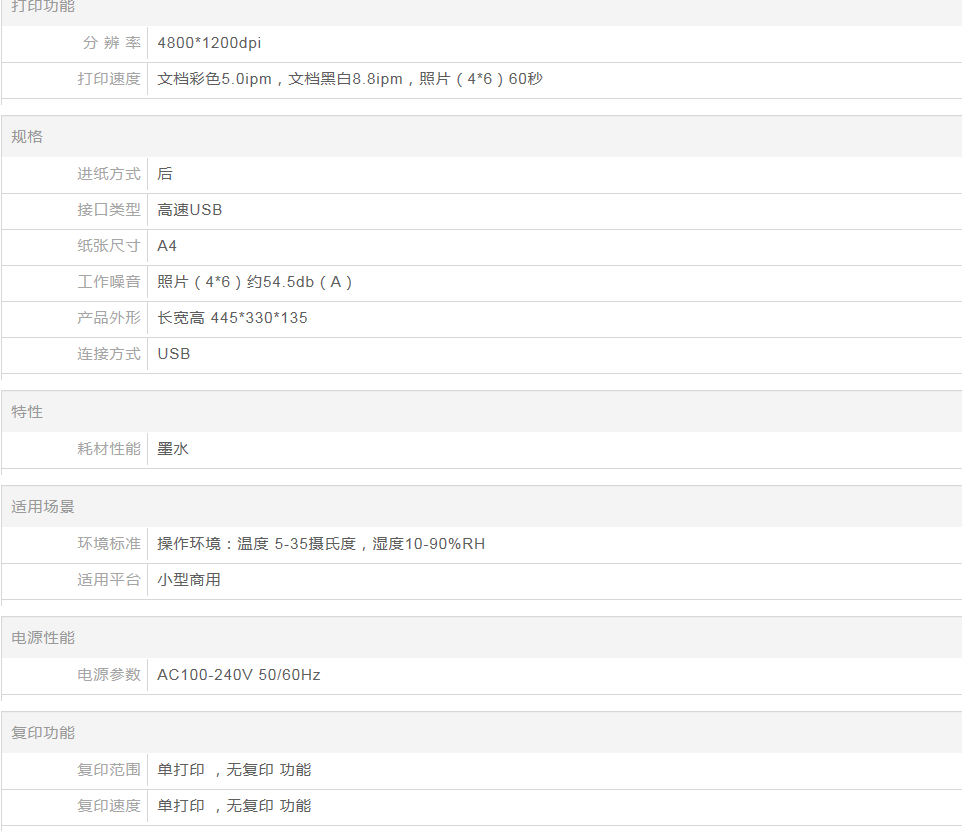962x831 pixels.
Task: Click the 工作噪音 row label
Action: click(109, 282)
